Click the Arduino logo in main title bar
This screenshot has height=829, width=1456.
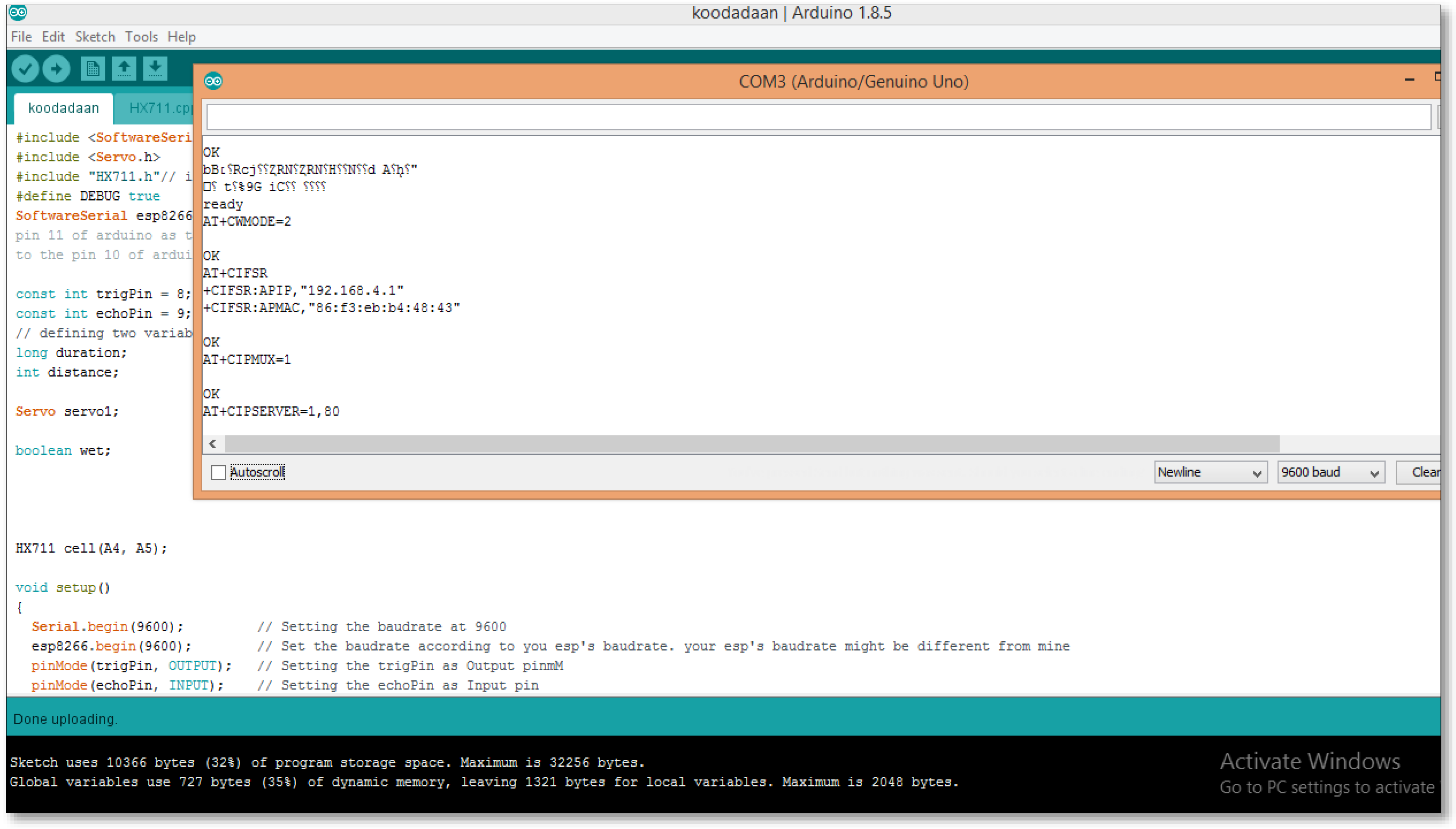pyautogui.click(x=18, y=12)
